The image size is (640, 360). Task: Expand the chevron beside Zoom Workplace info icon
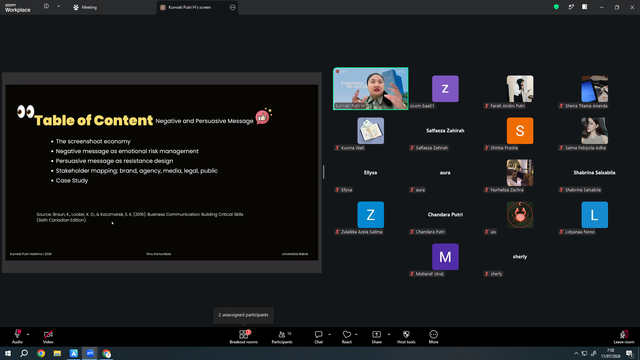(x=58, y=7)
